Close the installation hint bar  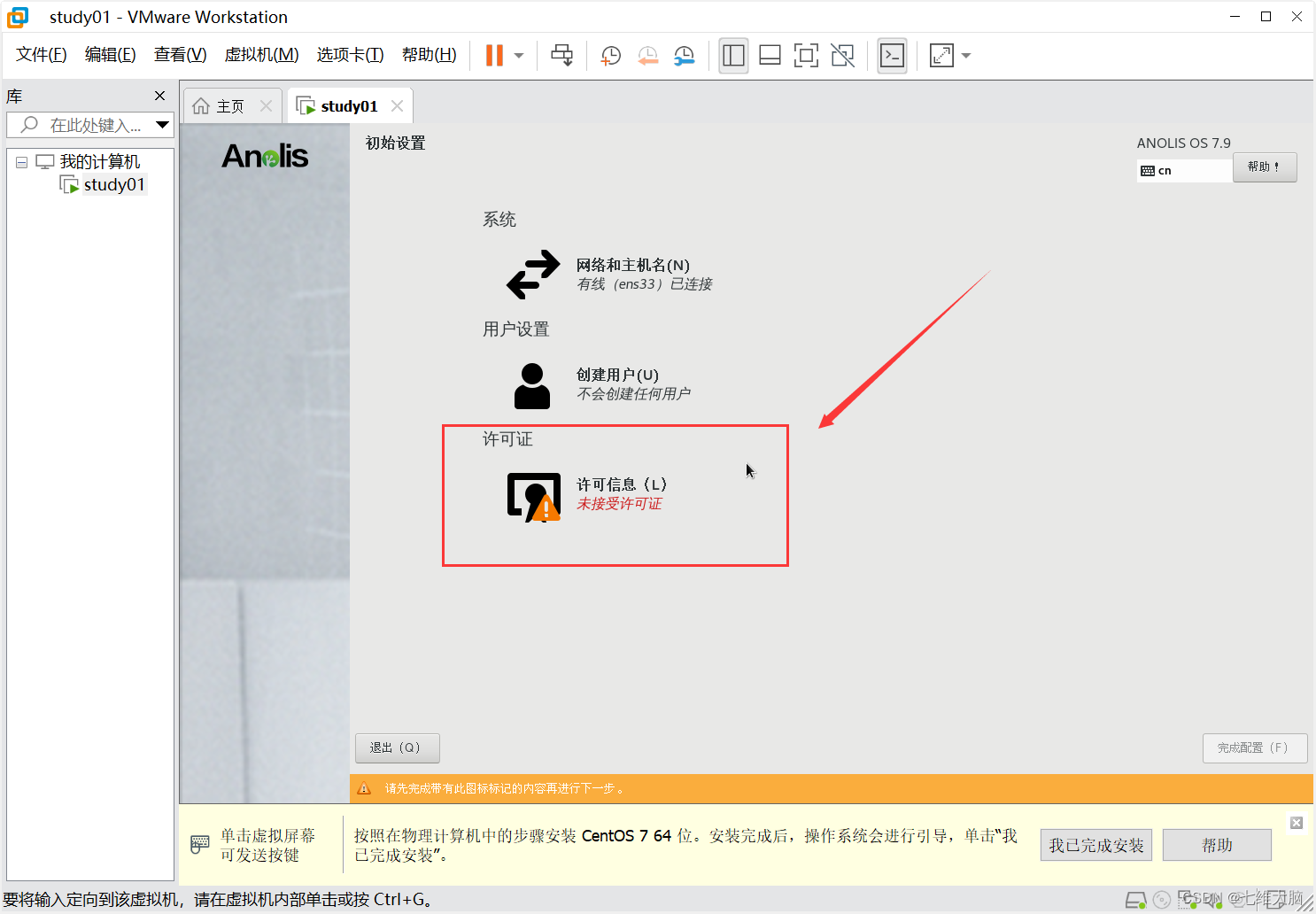(1297, 823)
